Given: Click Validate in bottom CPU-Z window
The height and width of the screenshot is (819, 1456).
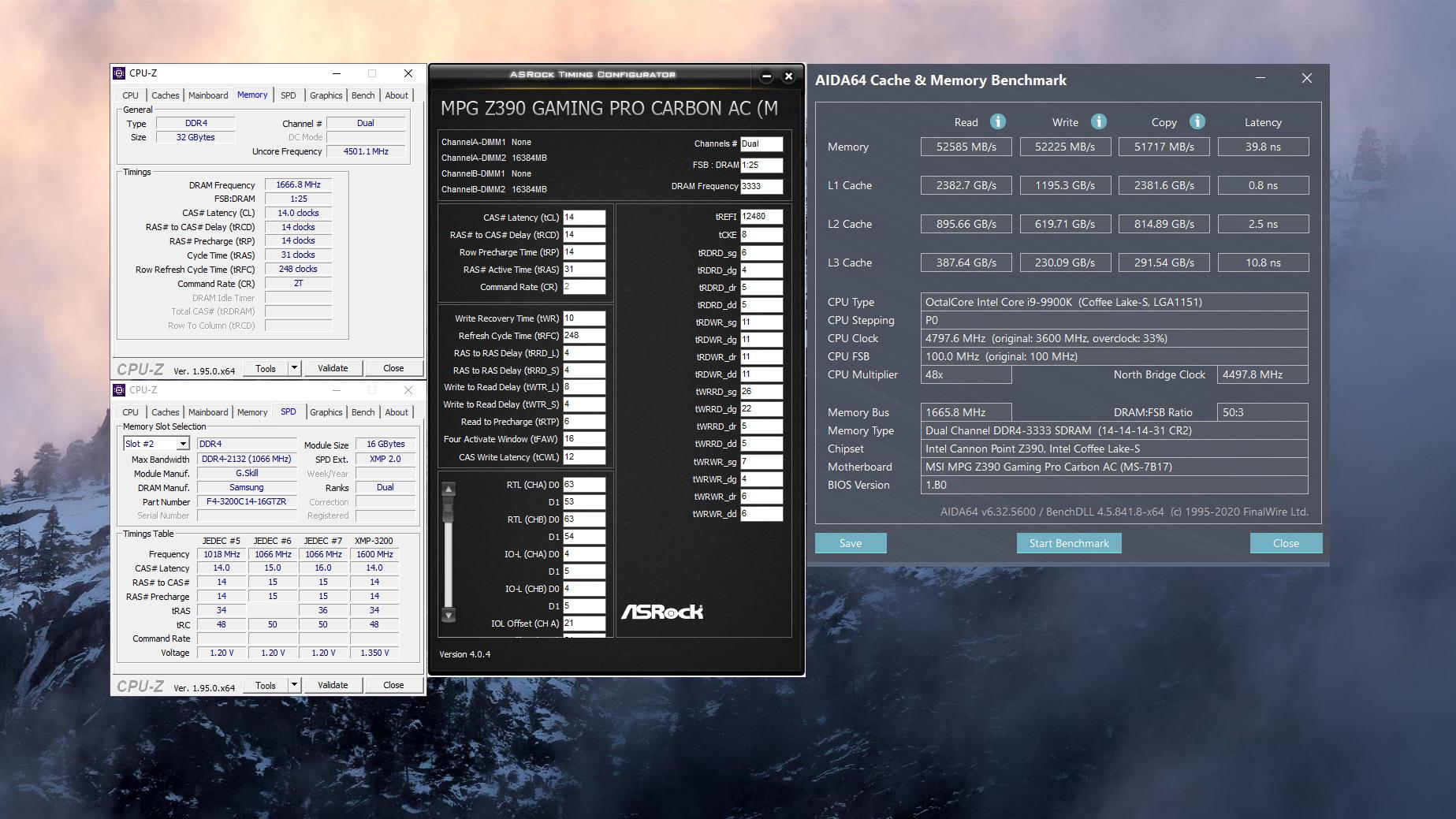Looking at the screenshot, I should click(333, 685).
